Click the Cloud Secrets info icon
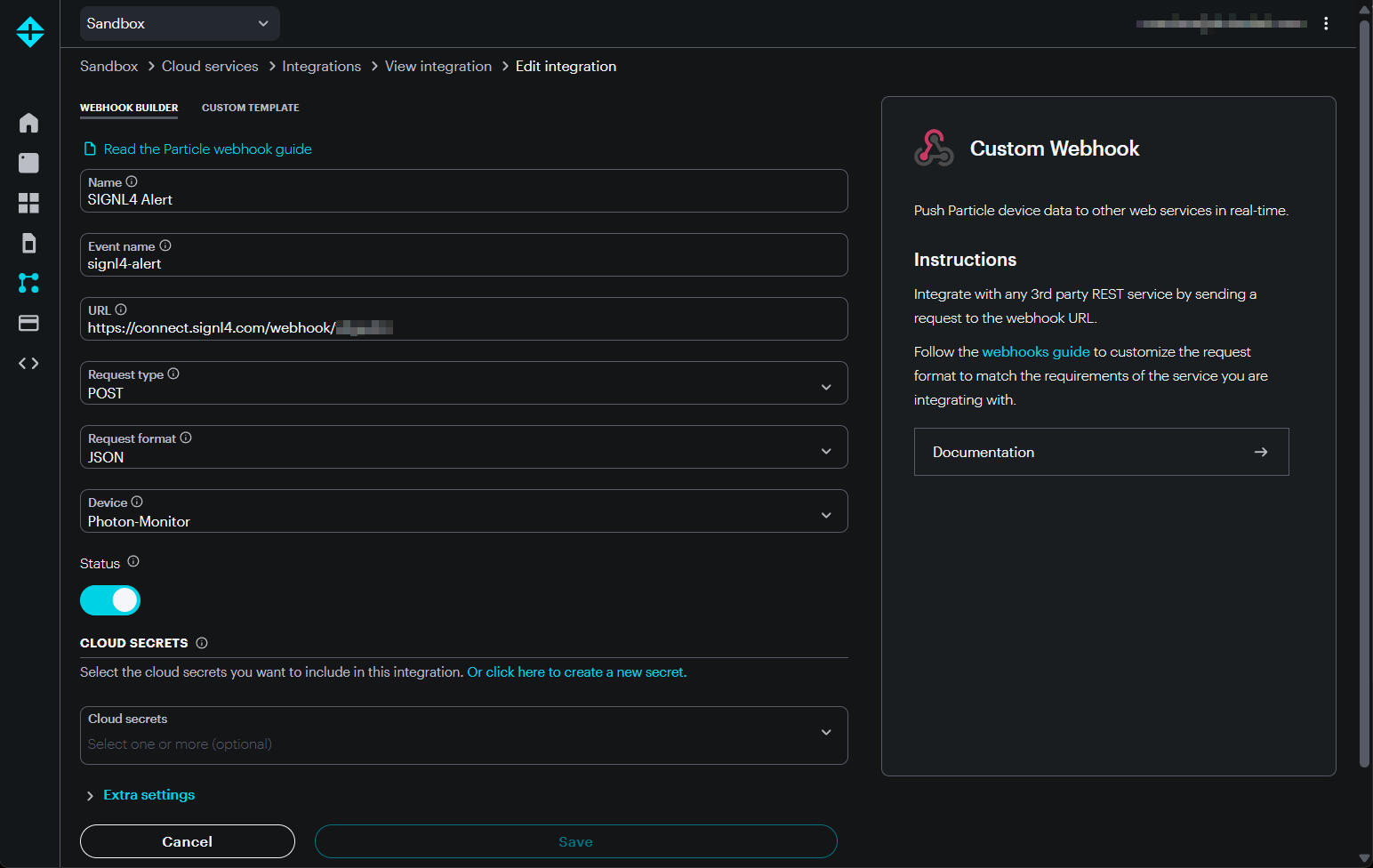1373x868 pixels. [x=202, y=643]
